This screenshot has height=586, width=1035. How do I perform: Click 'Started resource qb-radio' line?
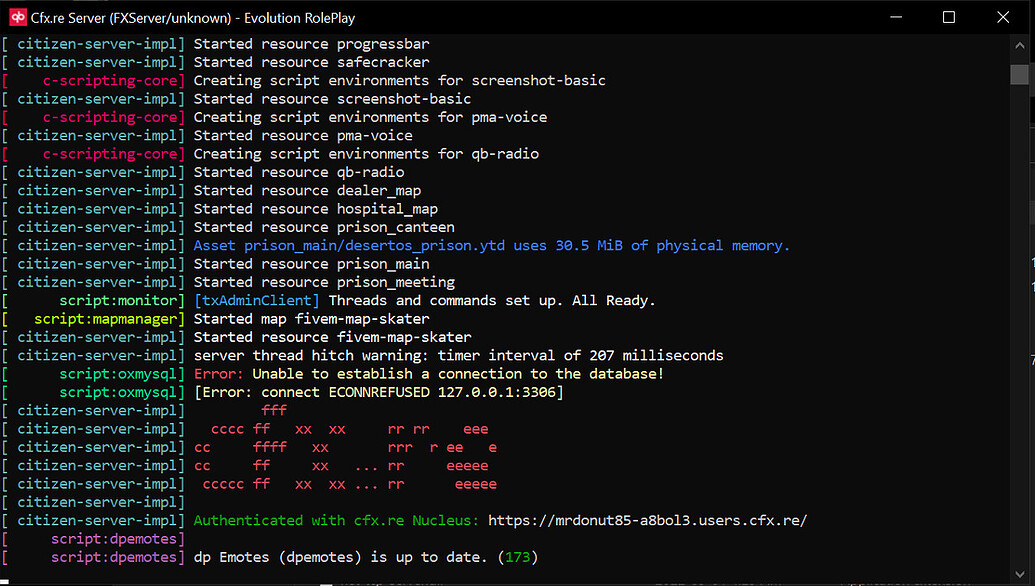click(299, 172)
